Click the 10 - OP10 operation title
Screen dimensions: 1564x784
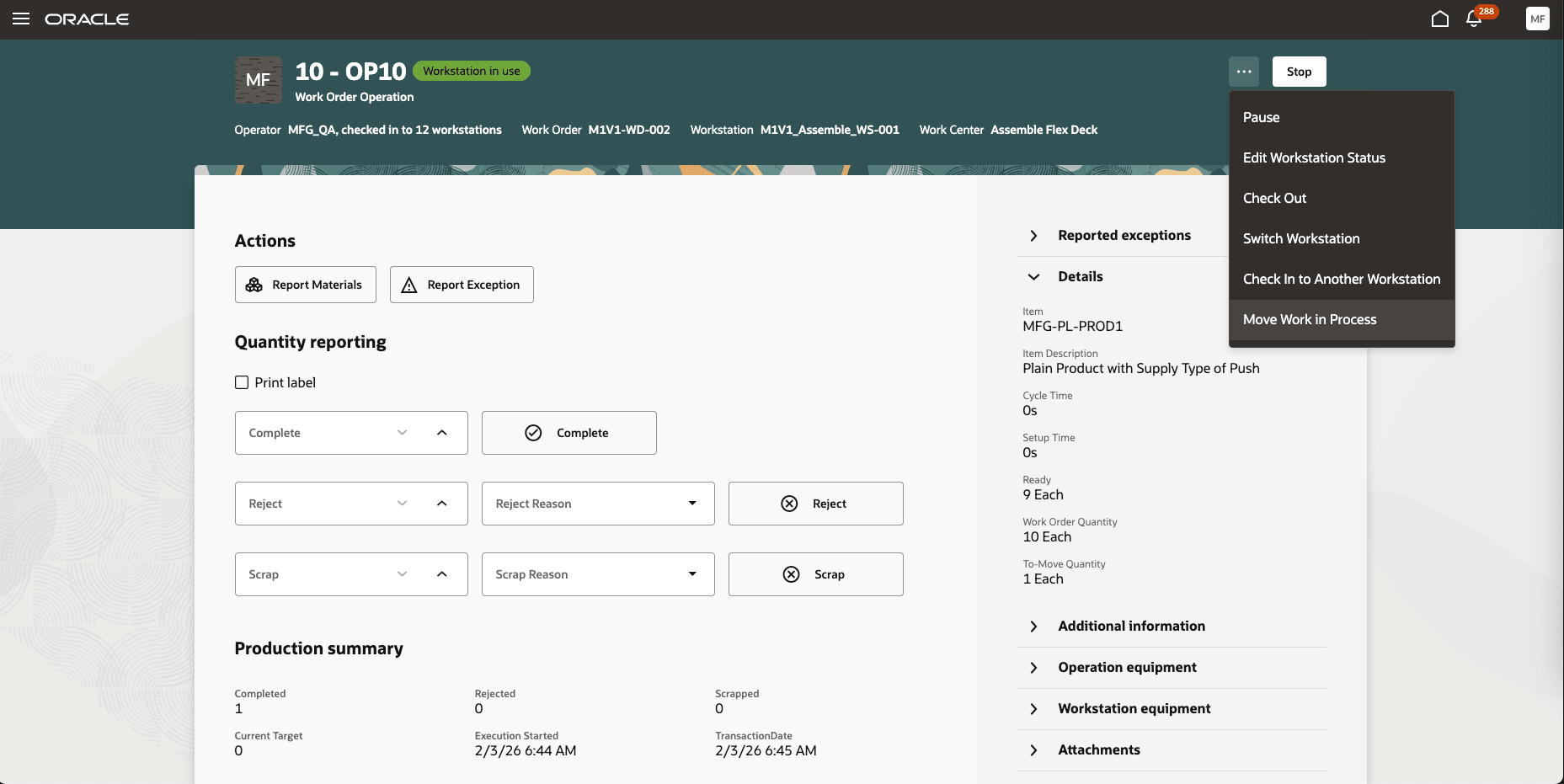[350, 72]
